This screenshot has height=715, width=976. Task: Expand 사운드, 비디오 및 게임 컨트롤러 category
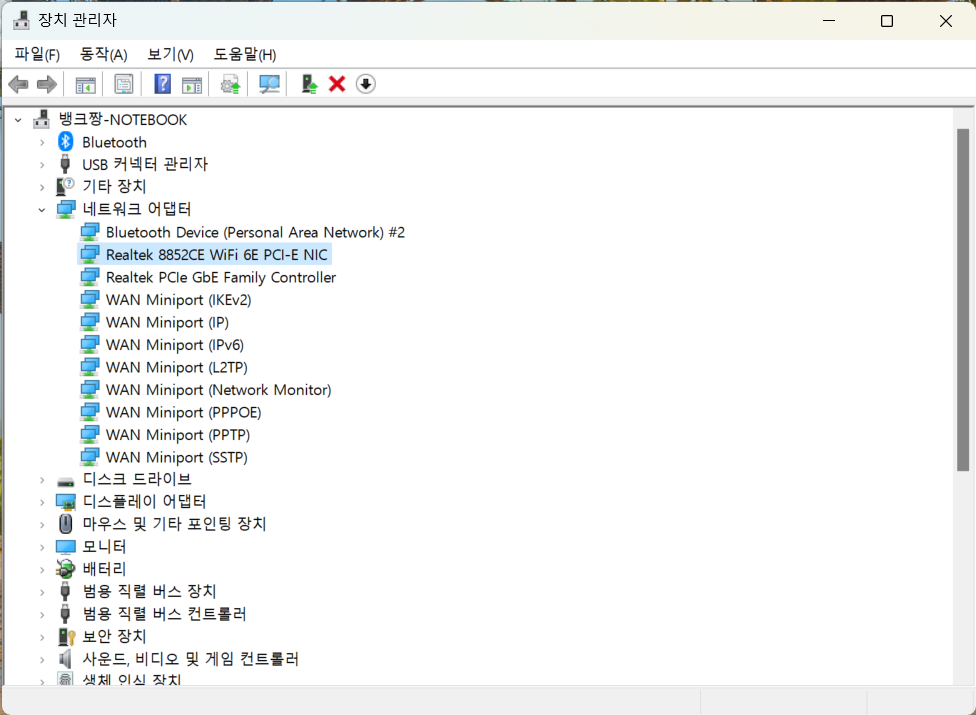(x=42, y=659)
